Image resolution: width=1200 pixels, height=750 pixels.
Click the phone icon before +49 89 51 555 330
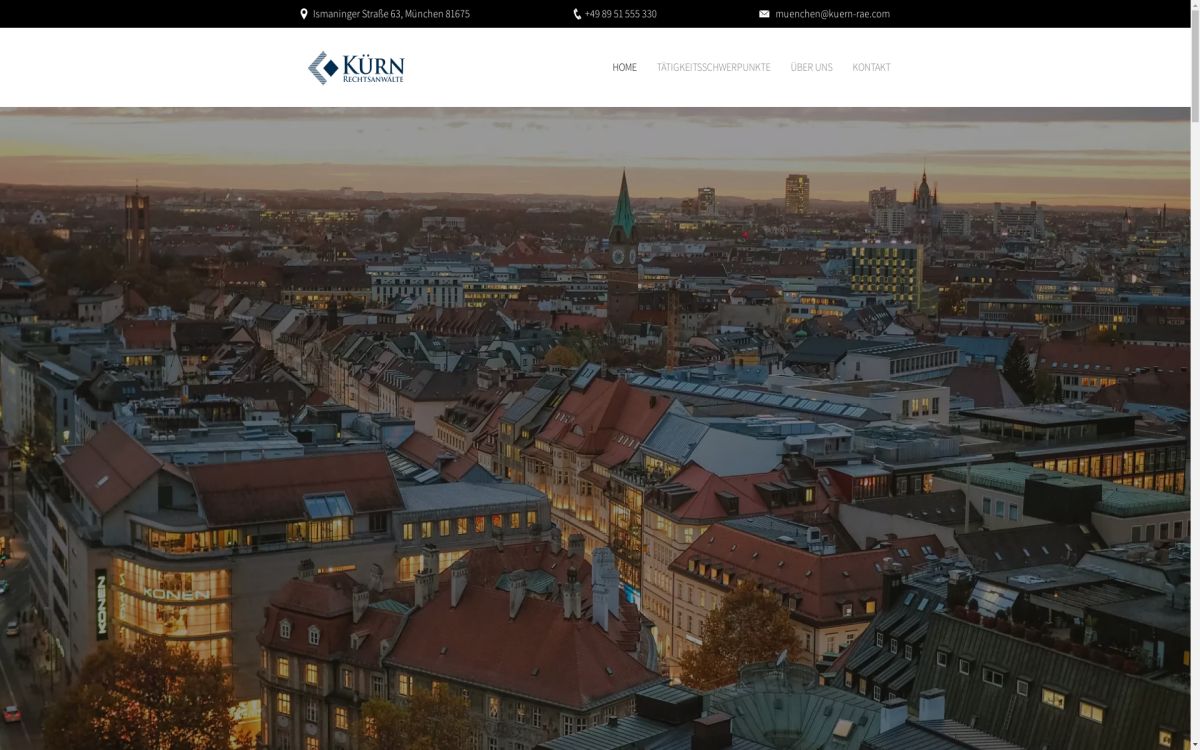point(576,13)
